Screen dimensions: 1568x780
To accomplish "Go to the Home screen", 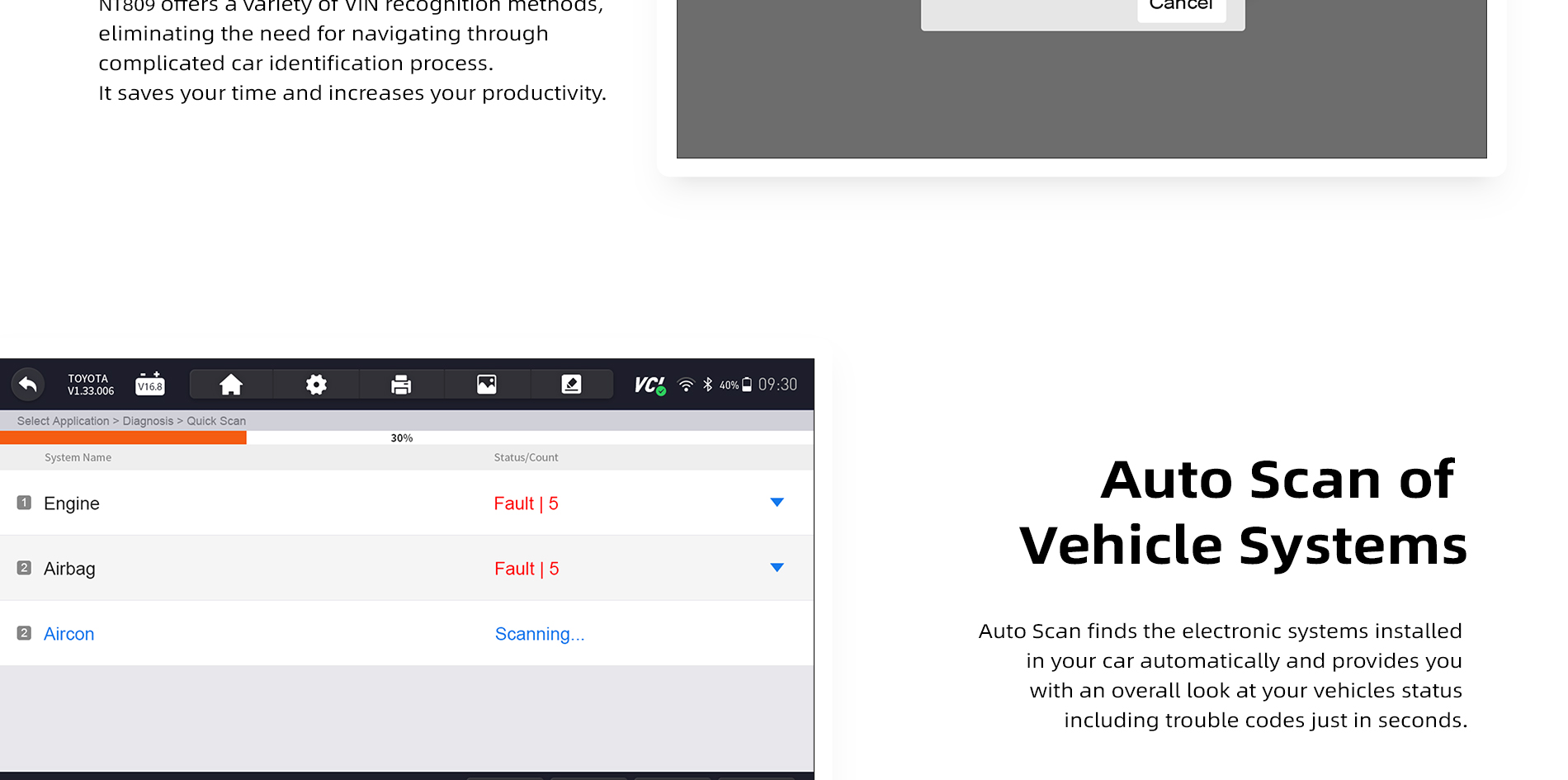I will [231, 385].
